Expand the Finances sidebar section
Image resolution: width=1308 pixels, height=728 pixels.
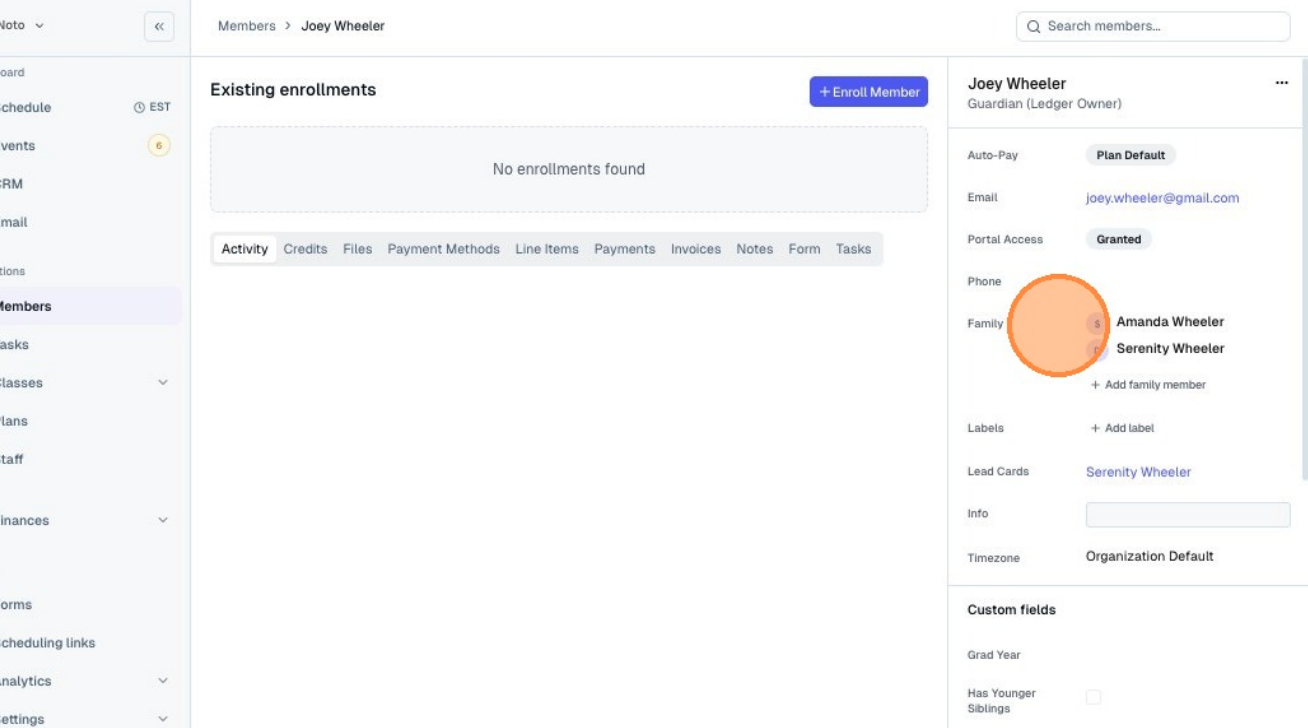coord(163,521)
